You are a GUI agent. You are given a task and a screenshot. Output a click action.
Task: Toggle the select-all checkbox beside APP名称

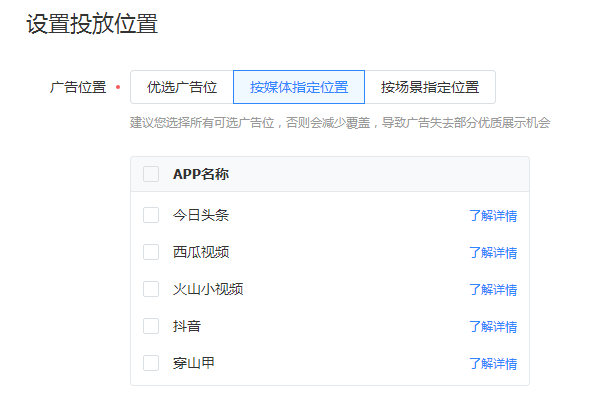pyautogui.click(x=151, y=174)
